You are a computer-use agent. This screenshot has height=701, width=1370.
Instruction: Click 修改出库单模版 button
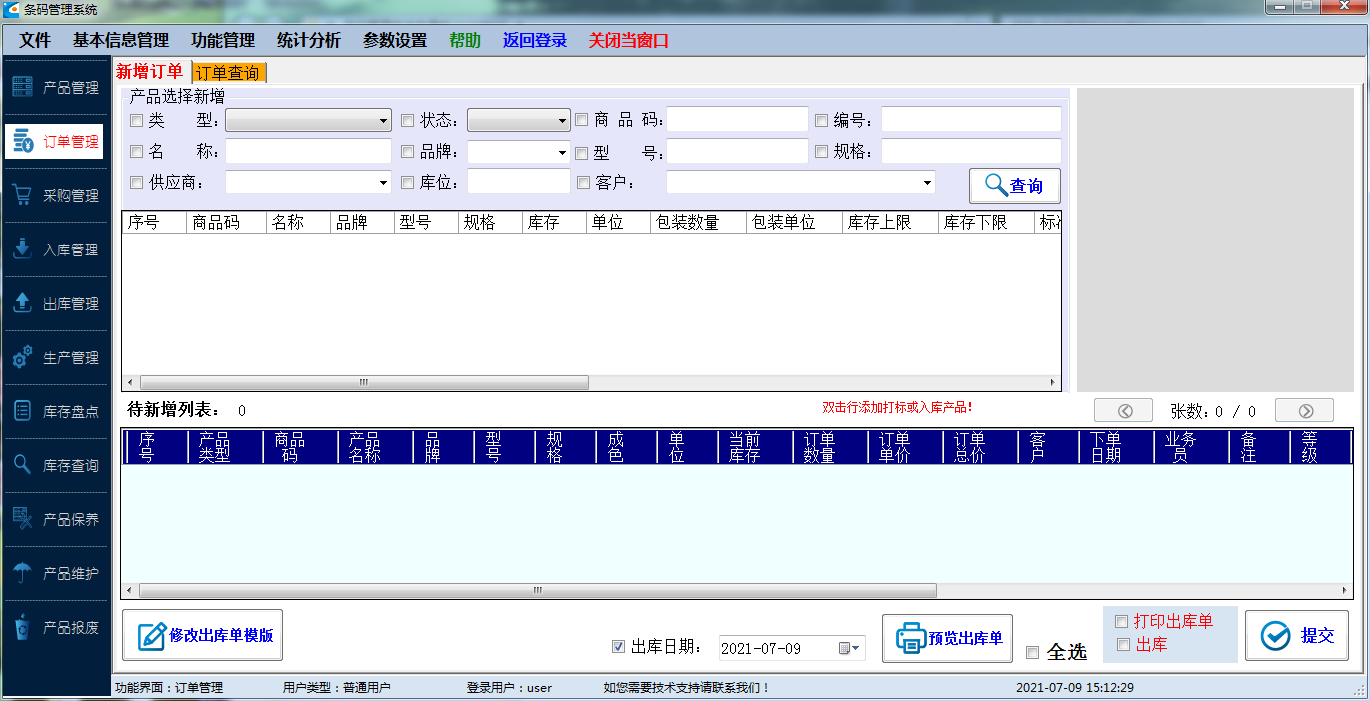pyautogui.click(x=202, y=636)
